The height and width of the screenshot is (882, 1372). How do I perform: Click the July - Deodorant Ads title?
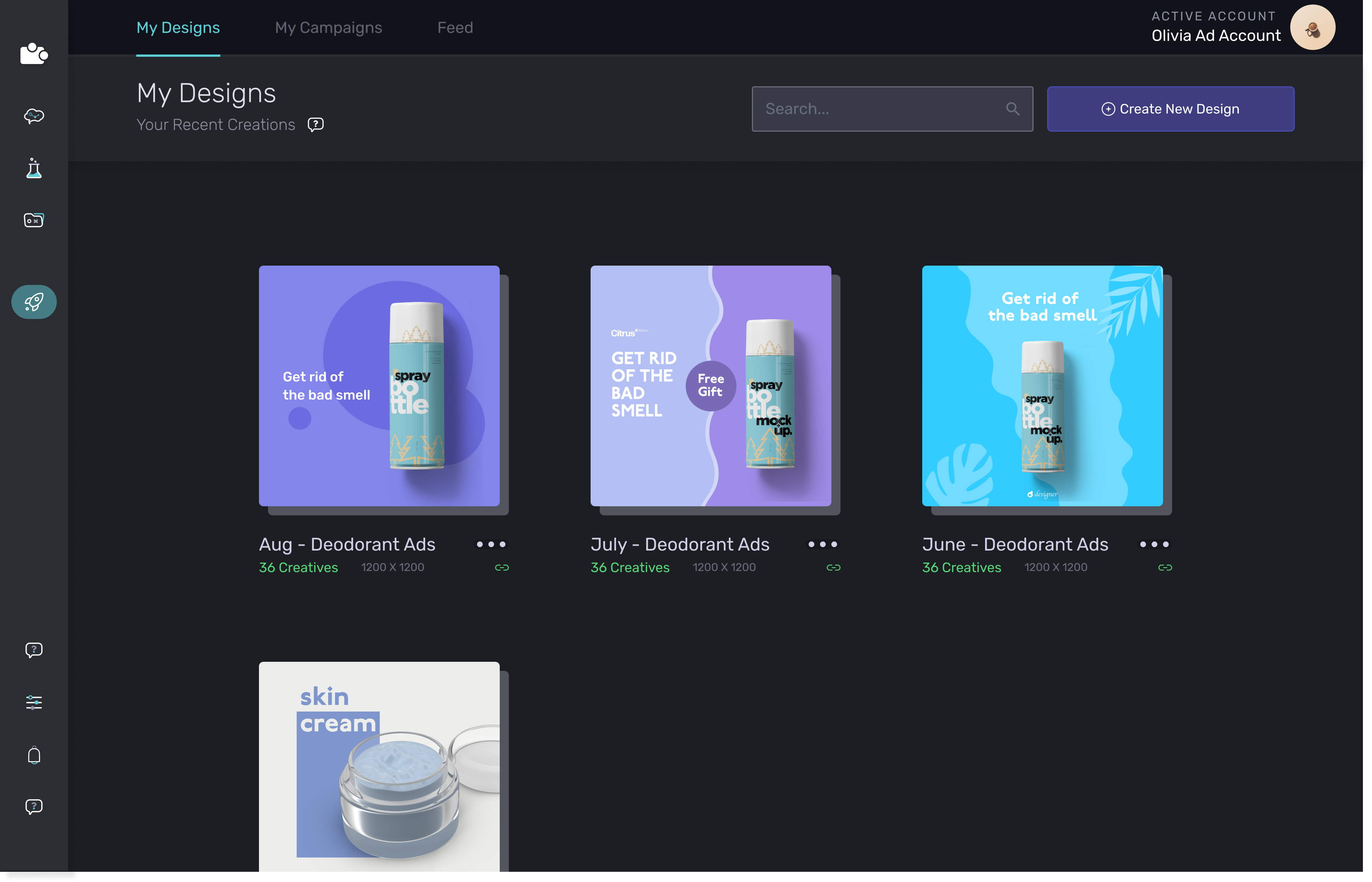tap(680, 544)
